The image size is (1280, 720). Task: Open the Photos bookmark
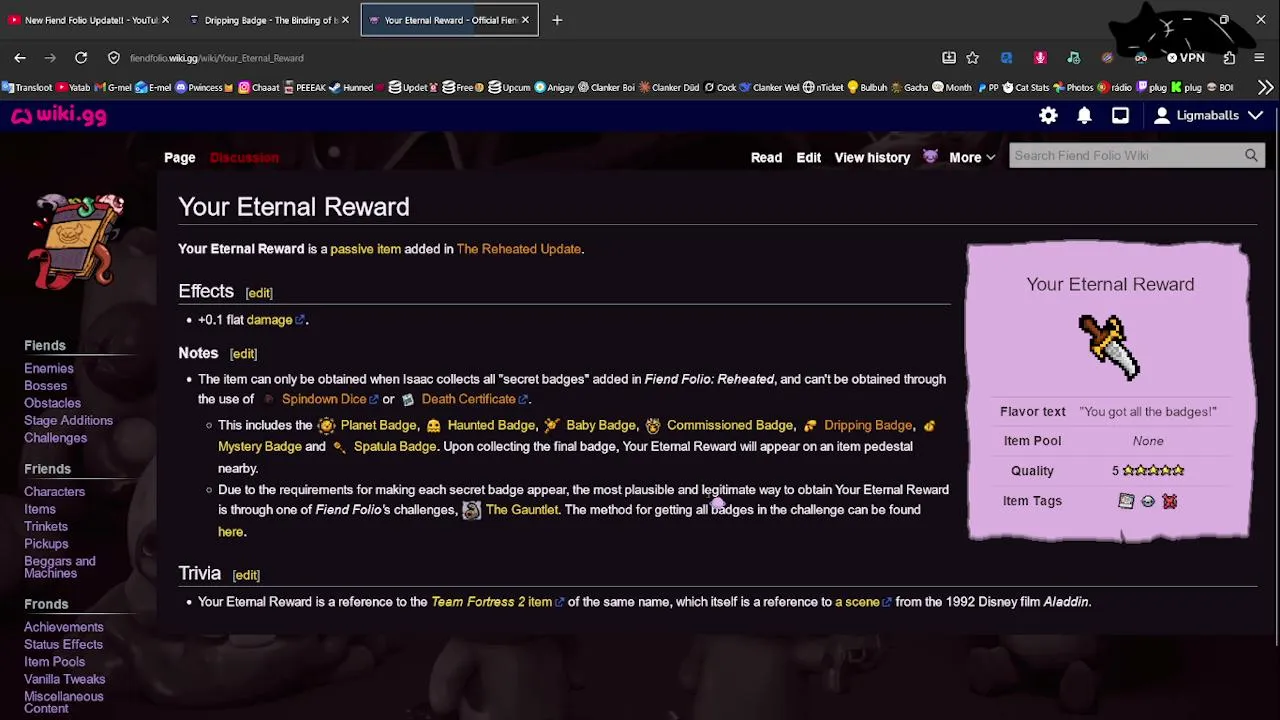1072,88
